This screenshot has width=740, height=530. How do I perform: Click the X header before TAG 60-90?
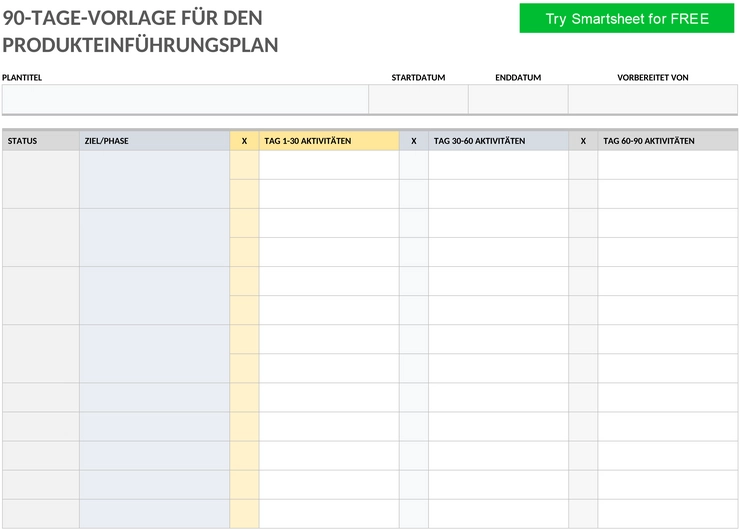(x=583, y=141)
